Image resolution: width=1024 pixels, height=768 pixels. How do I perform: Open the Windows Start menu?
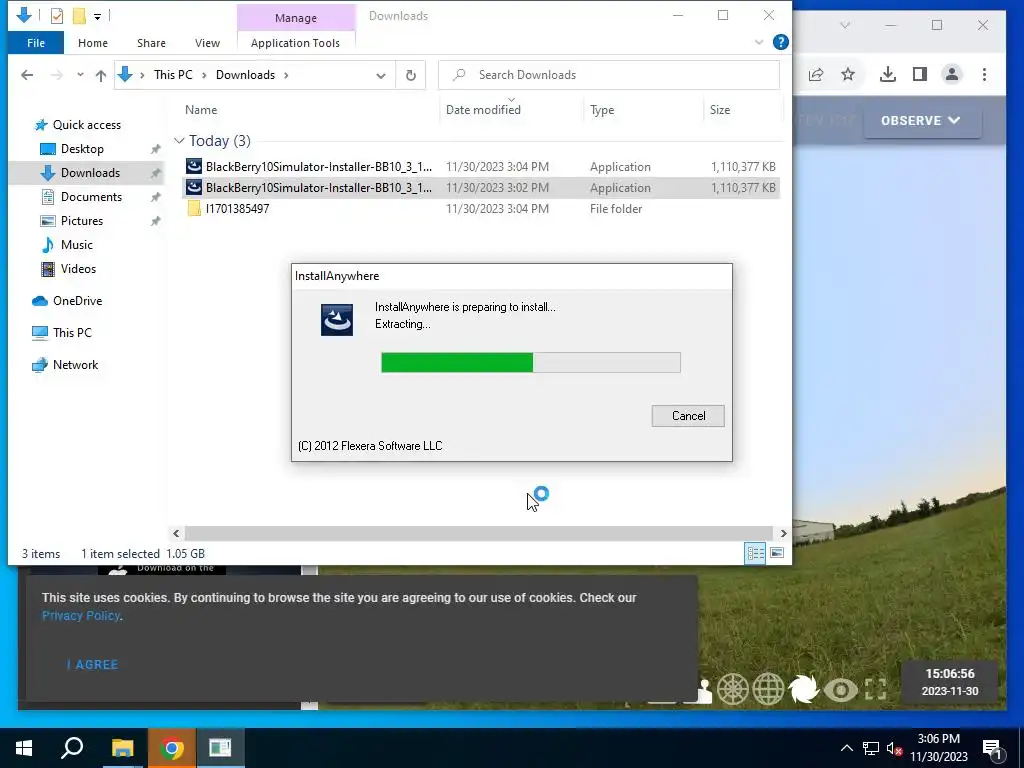24,748
